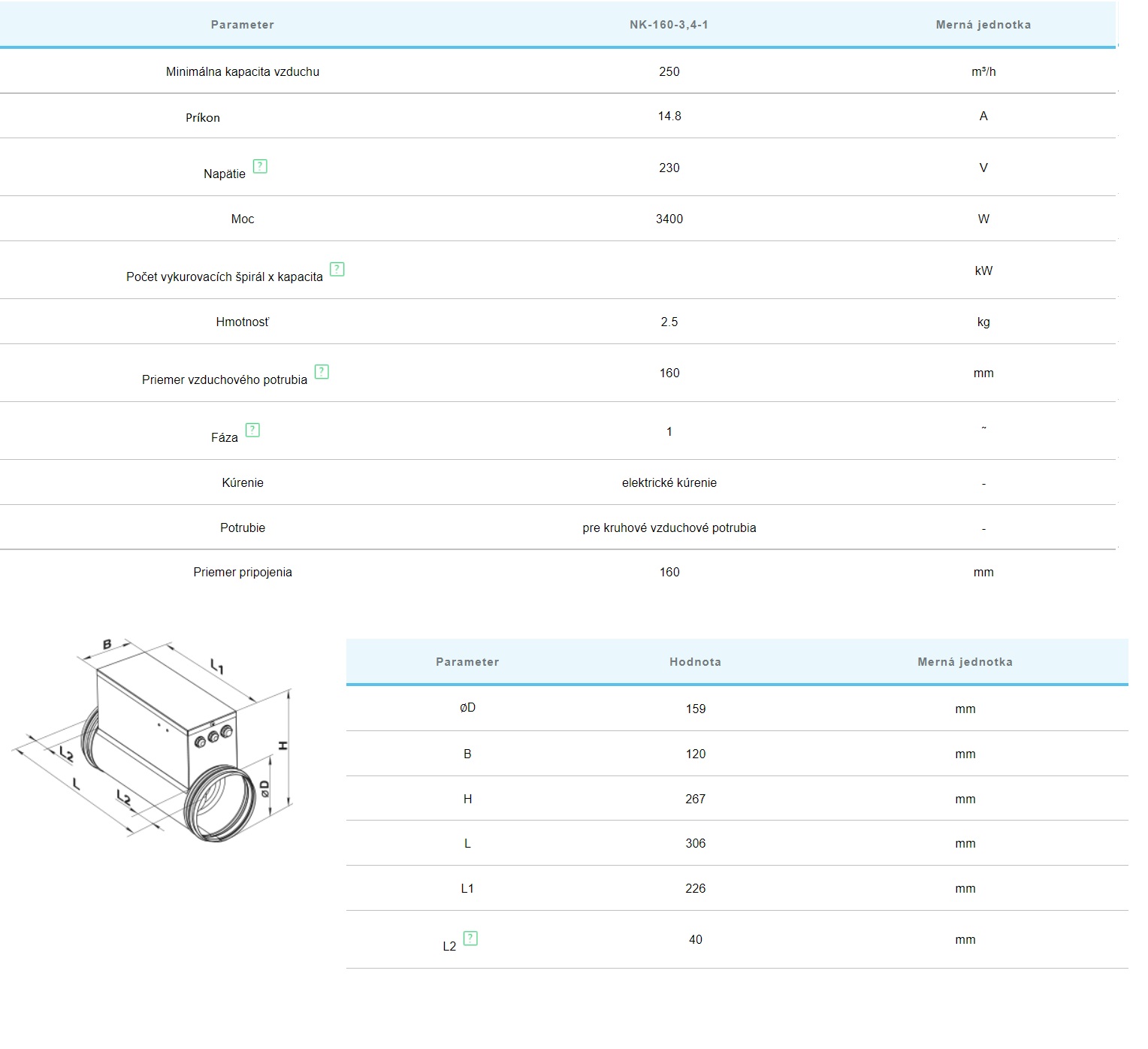Select the 306 value in L row
Screen dimensions: 1148x1049
coord(695,843)
